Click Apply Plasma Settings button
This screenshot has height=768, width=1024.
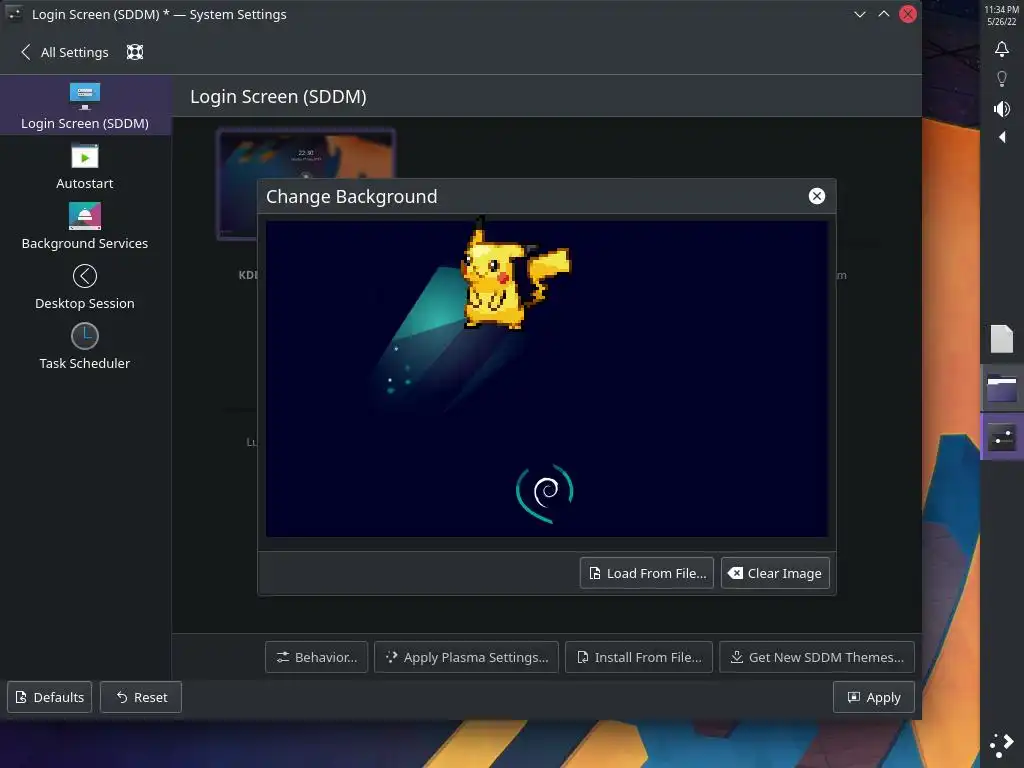pyautogui.click(x=466, y=657)
